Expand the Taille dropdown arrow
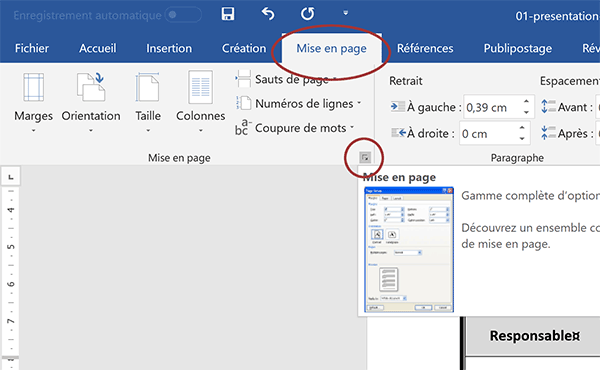 pos(148,130)
